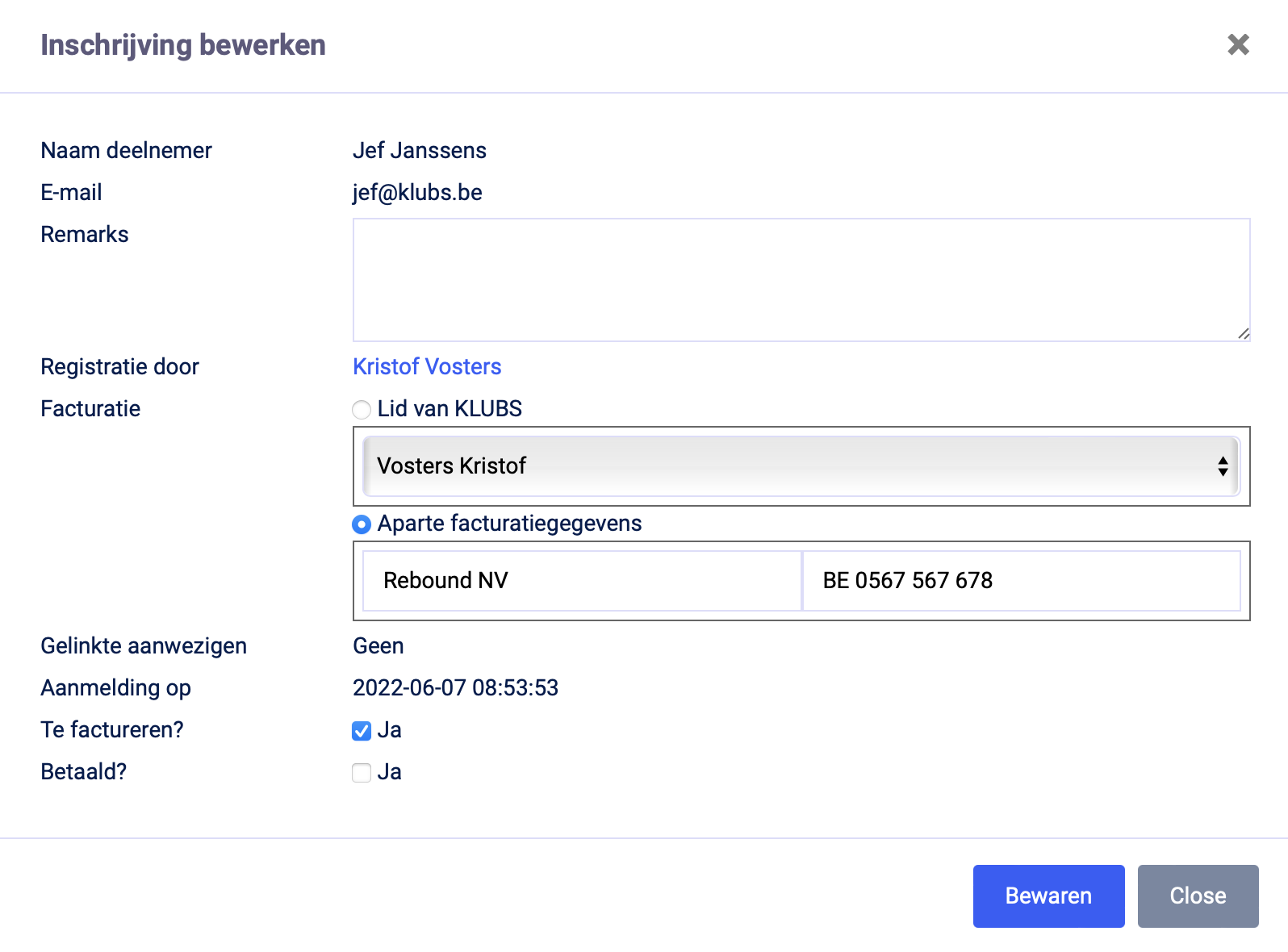
Task: Click the registration timestamp 2022-06-07 08:53:53
Action: (x=455, y=688)
